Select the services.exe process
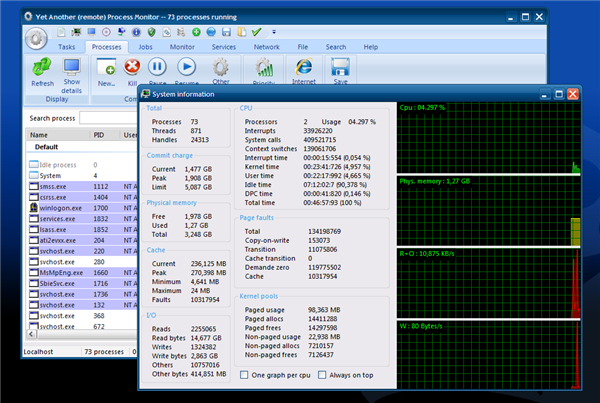This screenshot has height=403, width=600. [x=83, y=219]
